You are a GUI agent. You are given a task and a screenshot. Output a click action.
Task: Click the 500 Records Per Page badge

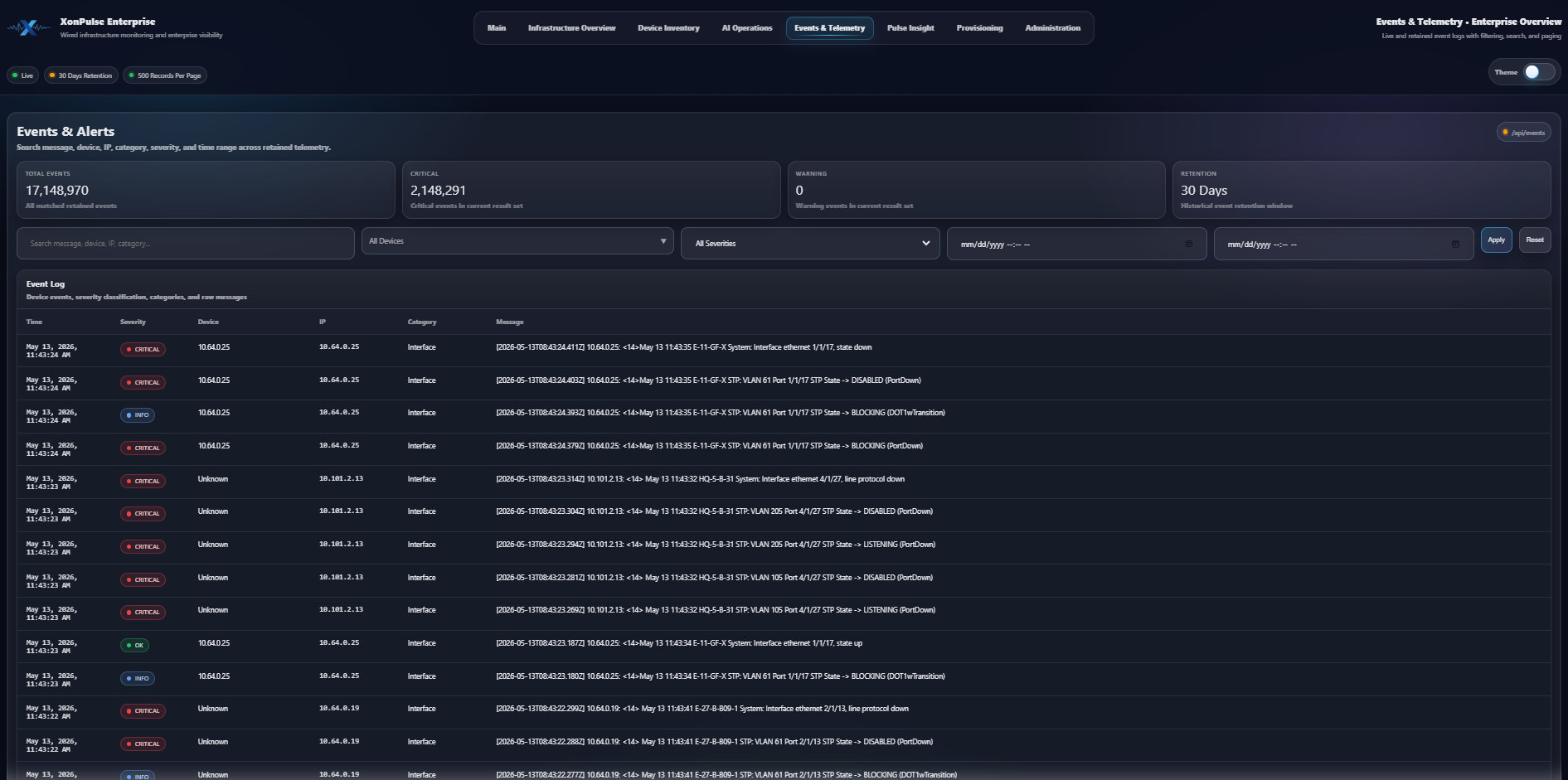pyautogui.click(x=165, y=75)
